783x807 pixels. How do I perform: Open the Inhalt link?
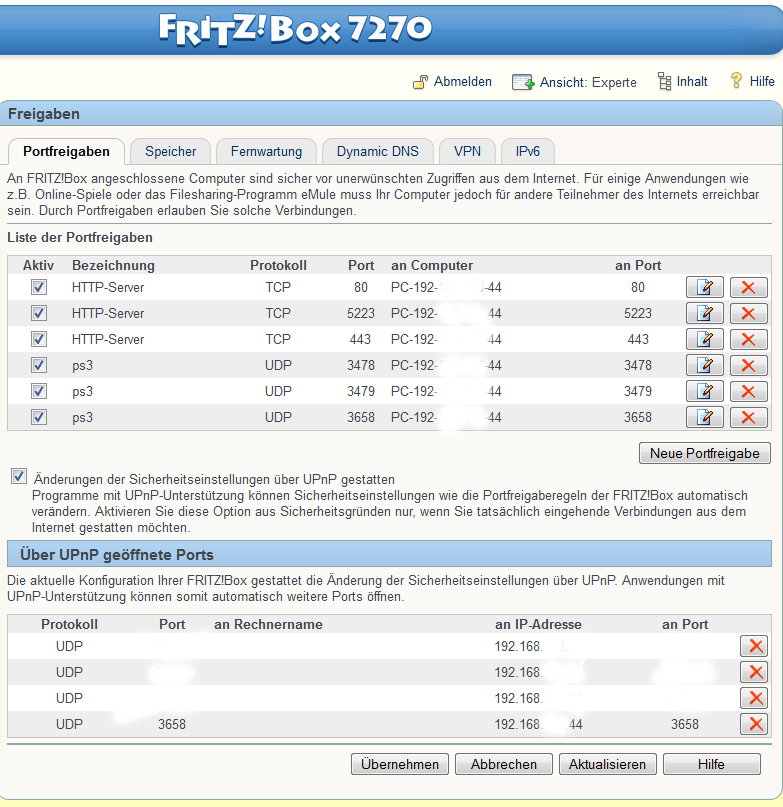pos(692,81)
